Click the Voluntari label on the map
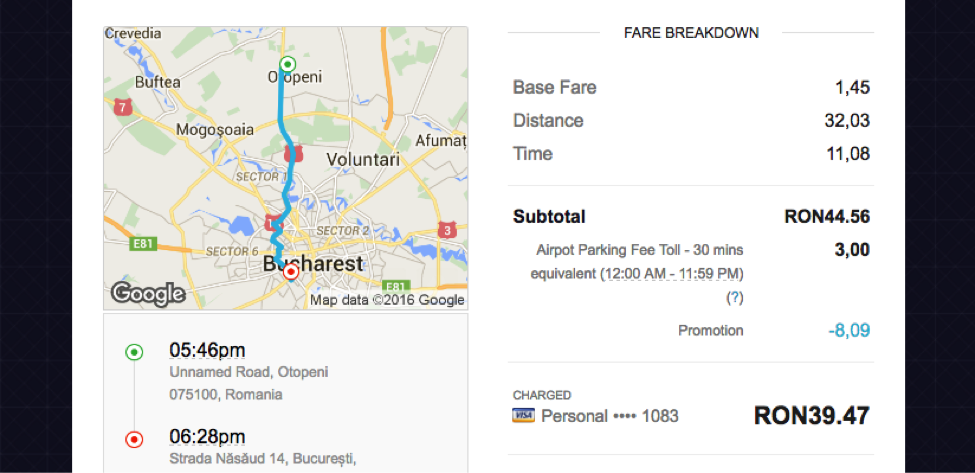The height and width of the screenshot is (473, 975). point(361,159)
